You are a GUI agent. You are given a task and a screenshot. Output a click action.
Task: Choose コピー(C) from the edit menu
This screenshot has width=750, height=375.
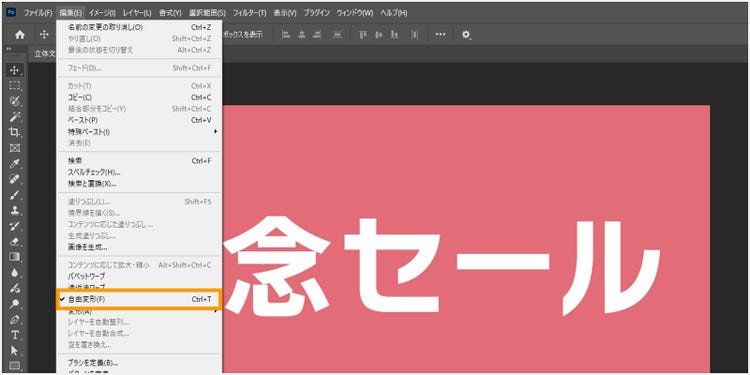pos(139,97)
